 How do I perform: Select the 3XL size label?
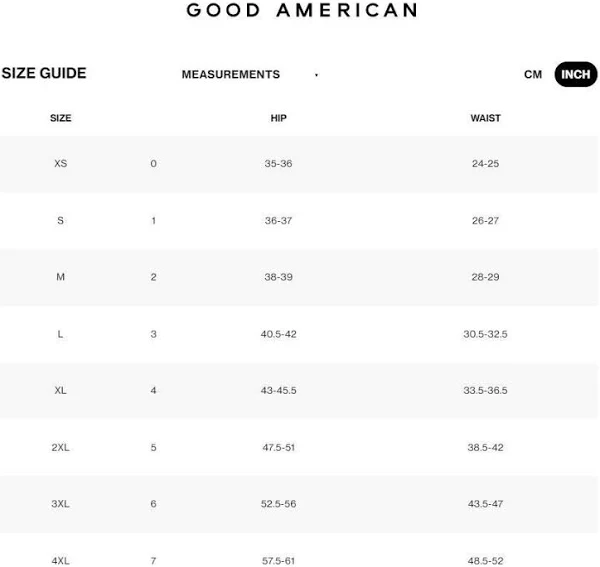click(61, 504)
